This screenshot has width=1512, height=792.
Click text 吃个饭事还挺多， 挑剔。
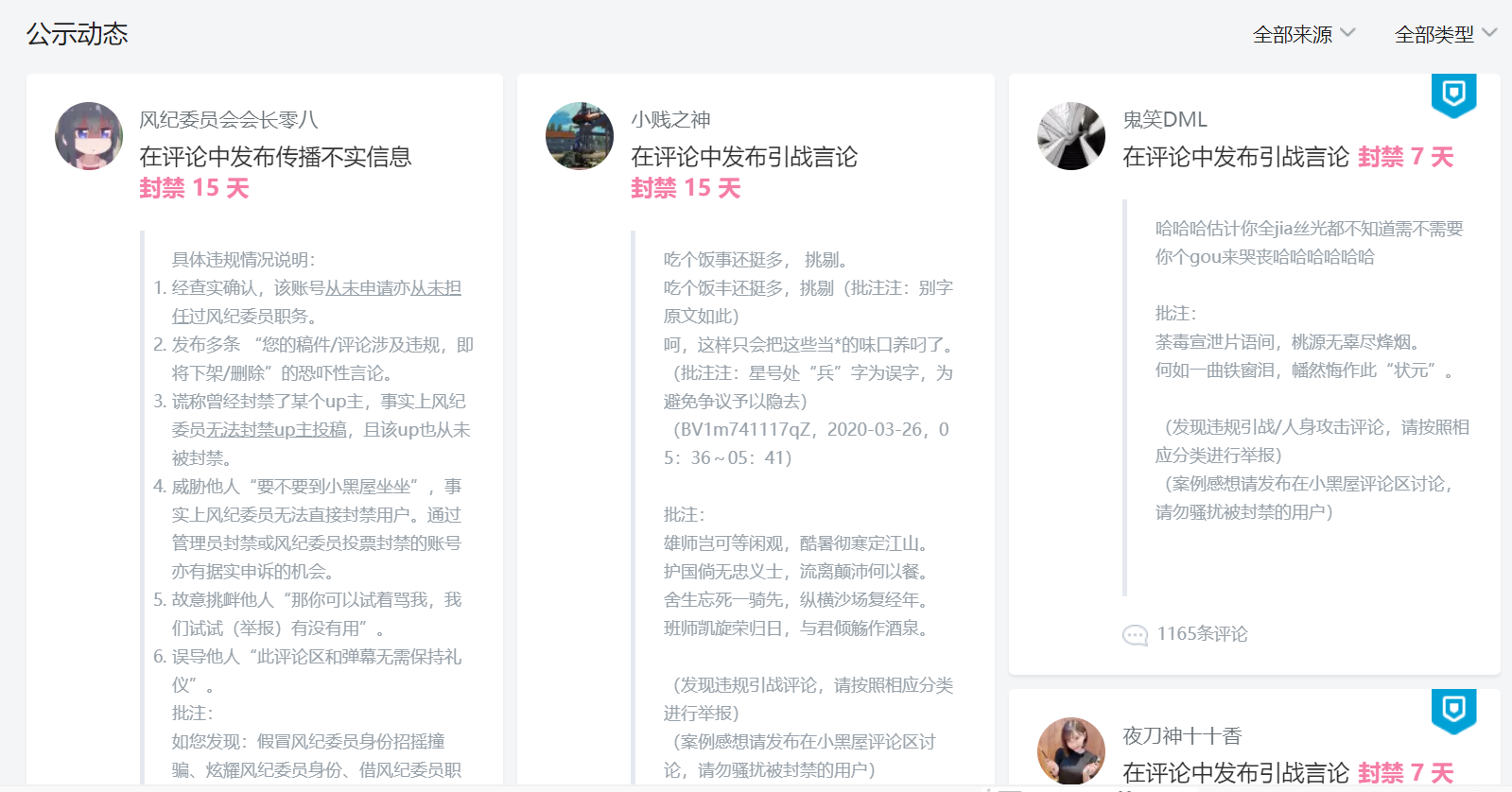pos(757,260)
